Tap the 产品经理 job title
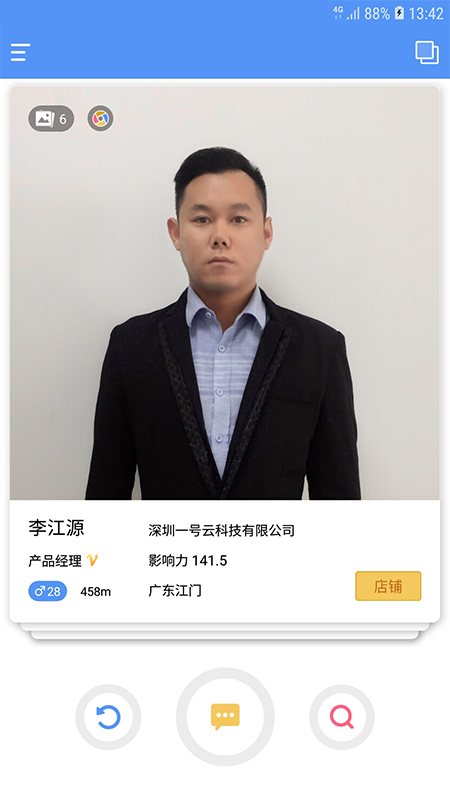 tap(55, 561)
